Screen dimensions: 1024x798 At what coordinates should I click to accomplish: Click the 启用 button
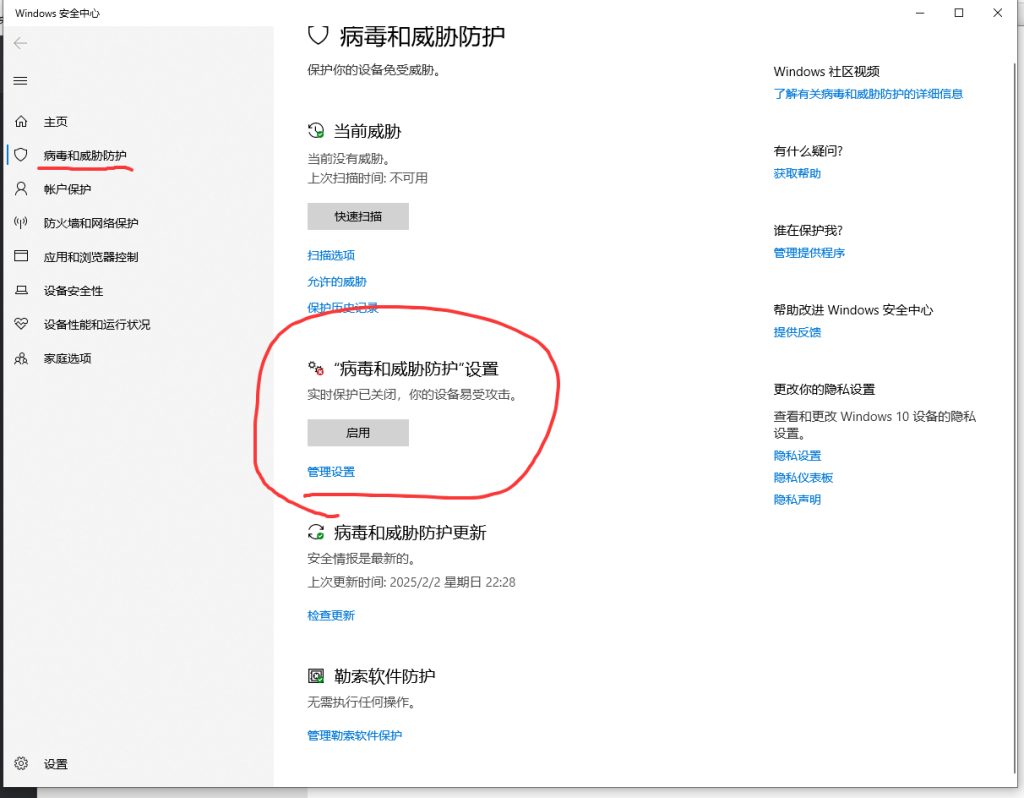(358, 433)
